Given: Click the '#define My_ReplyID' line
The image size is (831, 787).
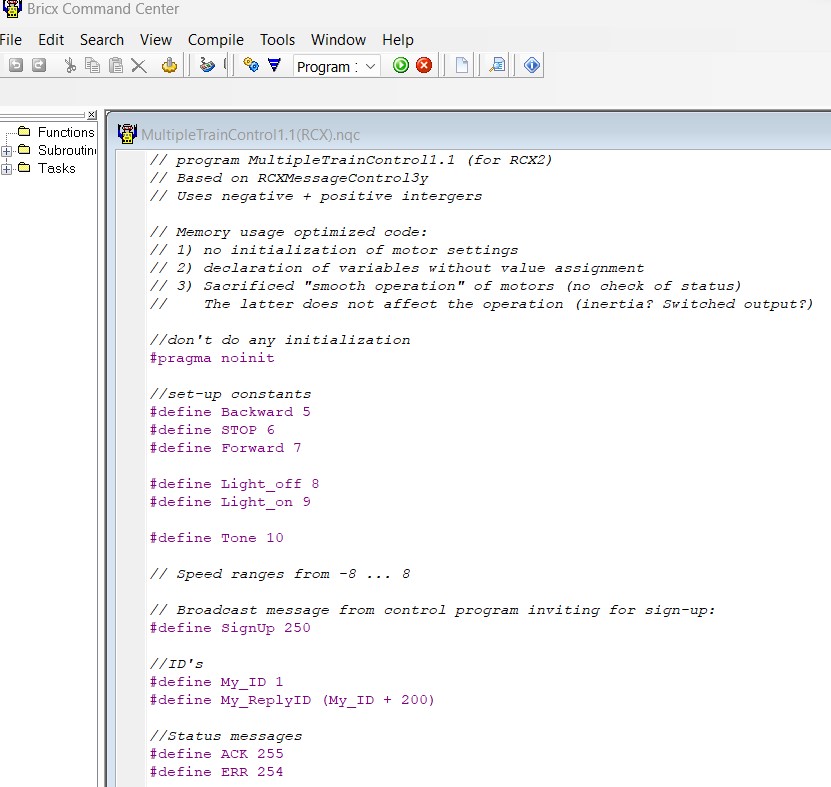Looking at the screenshot, I should (292, 700).
